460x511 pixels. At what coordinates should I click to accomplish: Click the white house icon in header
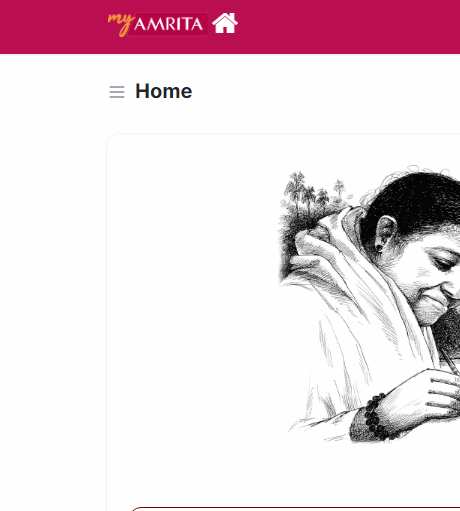coord(225,23)
